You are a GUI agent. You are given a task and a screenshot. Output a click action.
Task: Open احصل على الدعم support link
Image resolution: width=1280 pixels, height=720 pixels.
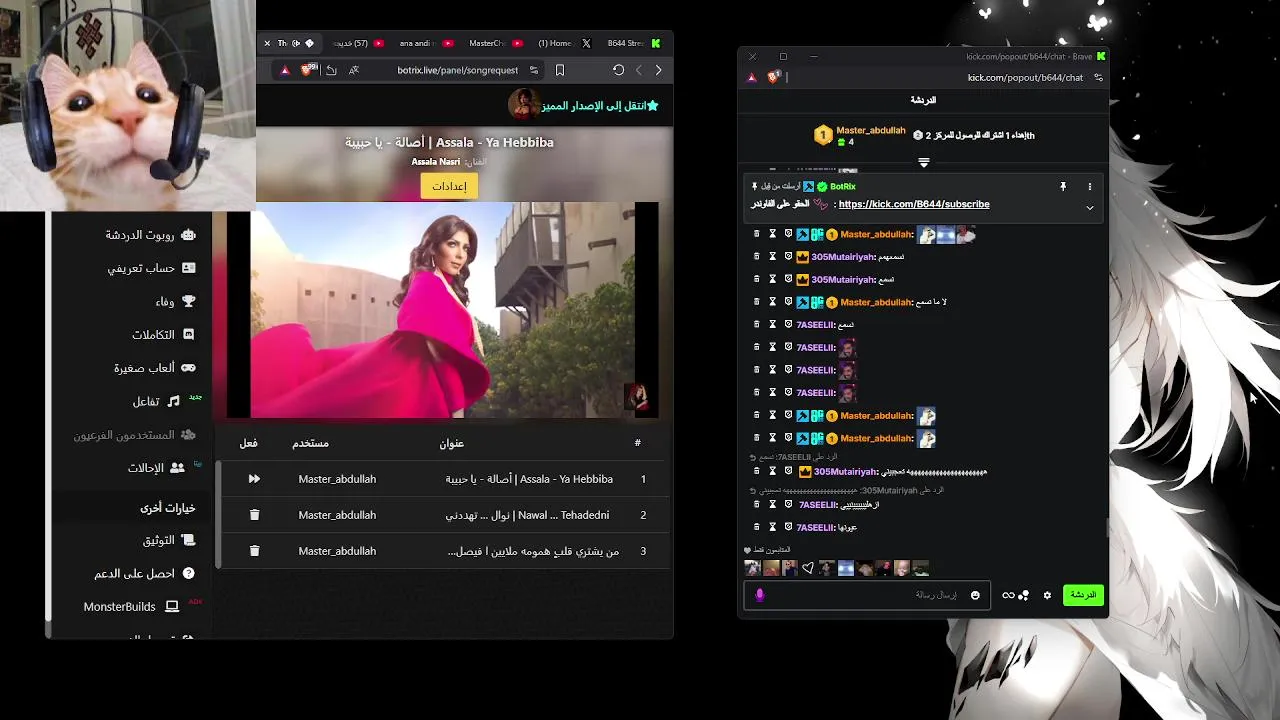144,574
